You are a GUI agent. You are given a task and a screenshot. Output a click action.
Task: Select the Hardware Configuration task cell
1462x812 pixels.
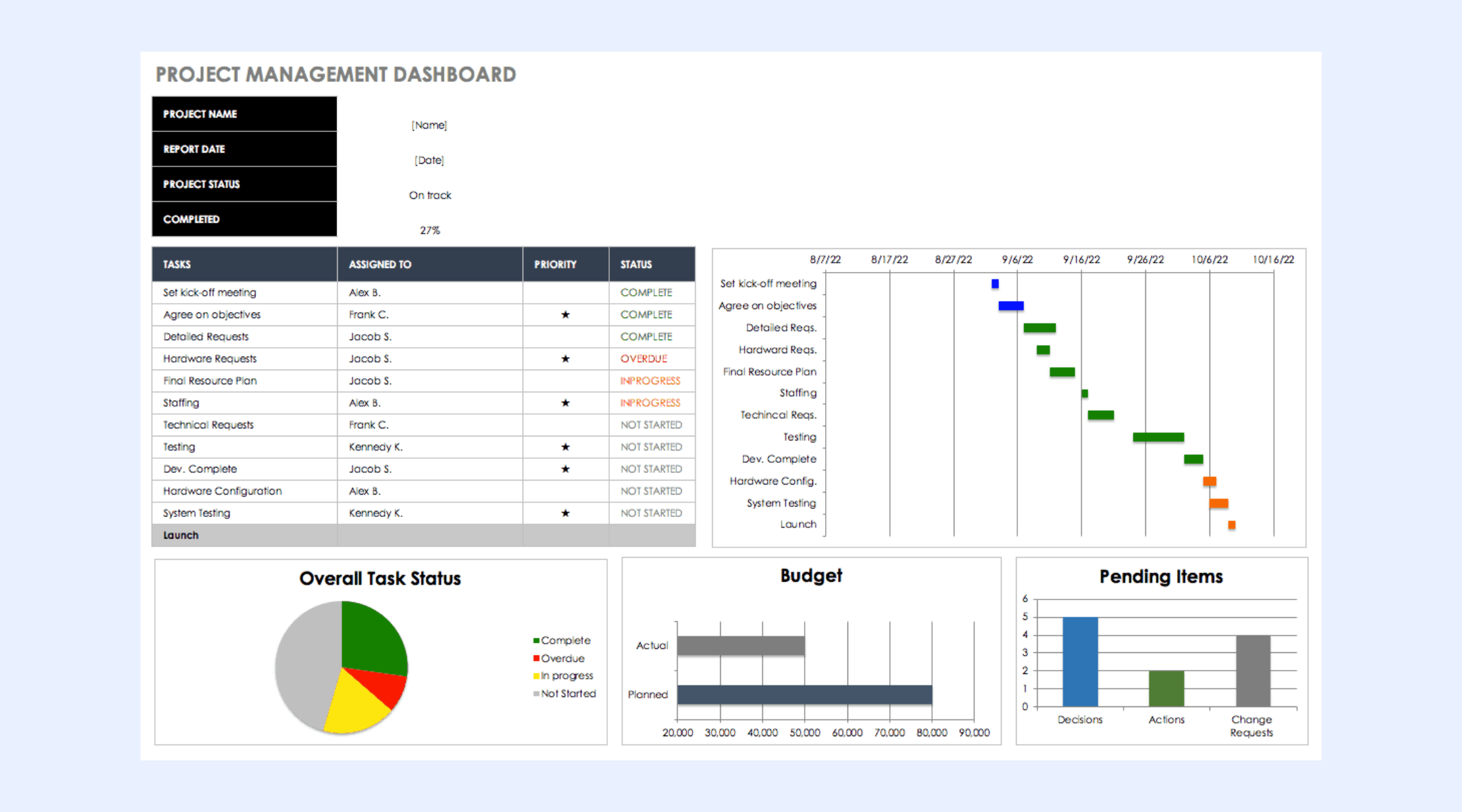pos(244,491)
